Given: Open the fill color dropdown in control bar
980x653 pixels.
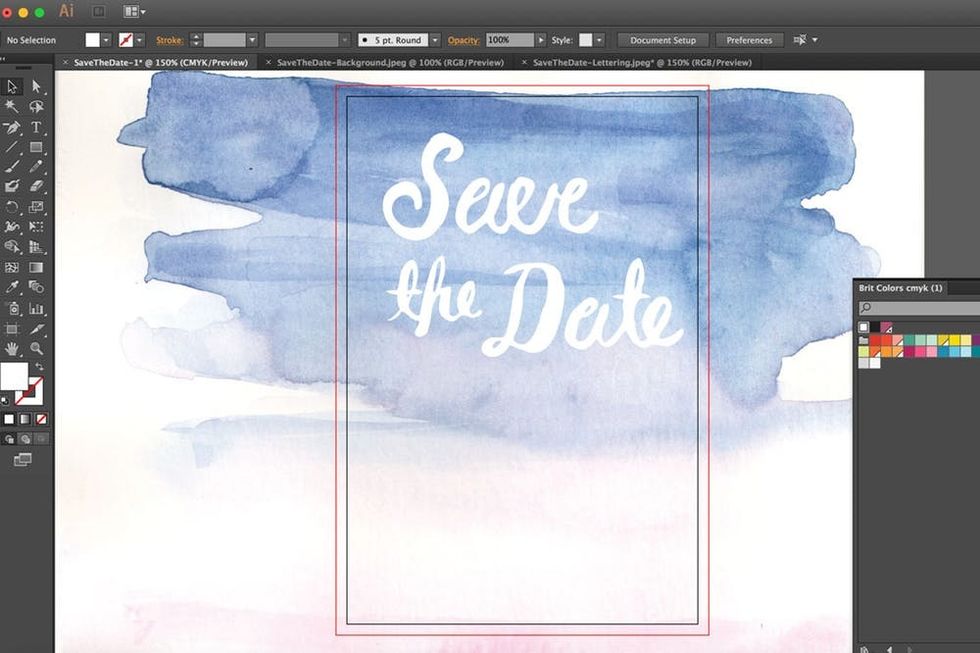Looking at the screenshot, I should [107, 40].
